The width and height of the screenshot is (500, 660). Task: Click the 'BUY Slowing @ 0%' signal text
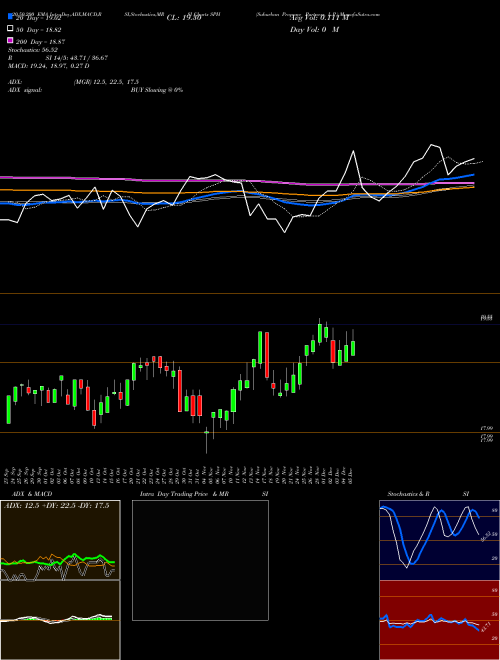click(157, 90)
